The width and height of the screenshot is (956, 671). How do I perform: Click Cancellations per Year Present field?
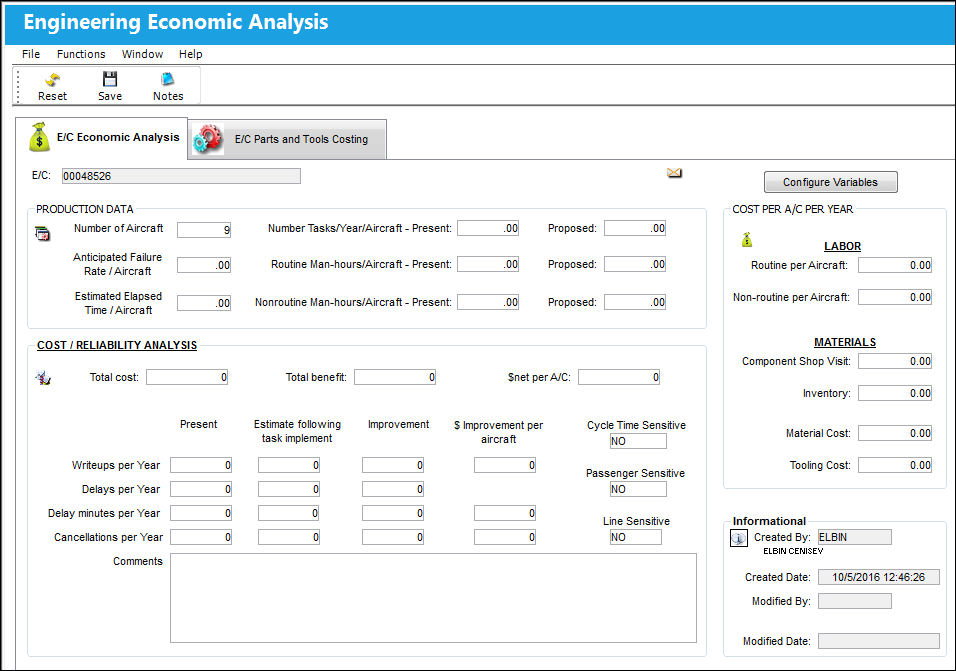coord(201,538)
